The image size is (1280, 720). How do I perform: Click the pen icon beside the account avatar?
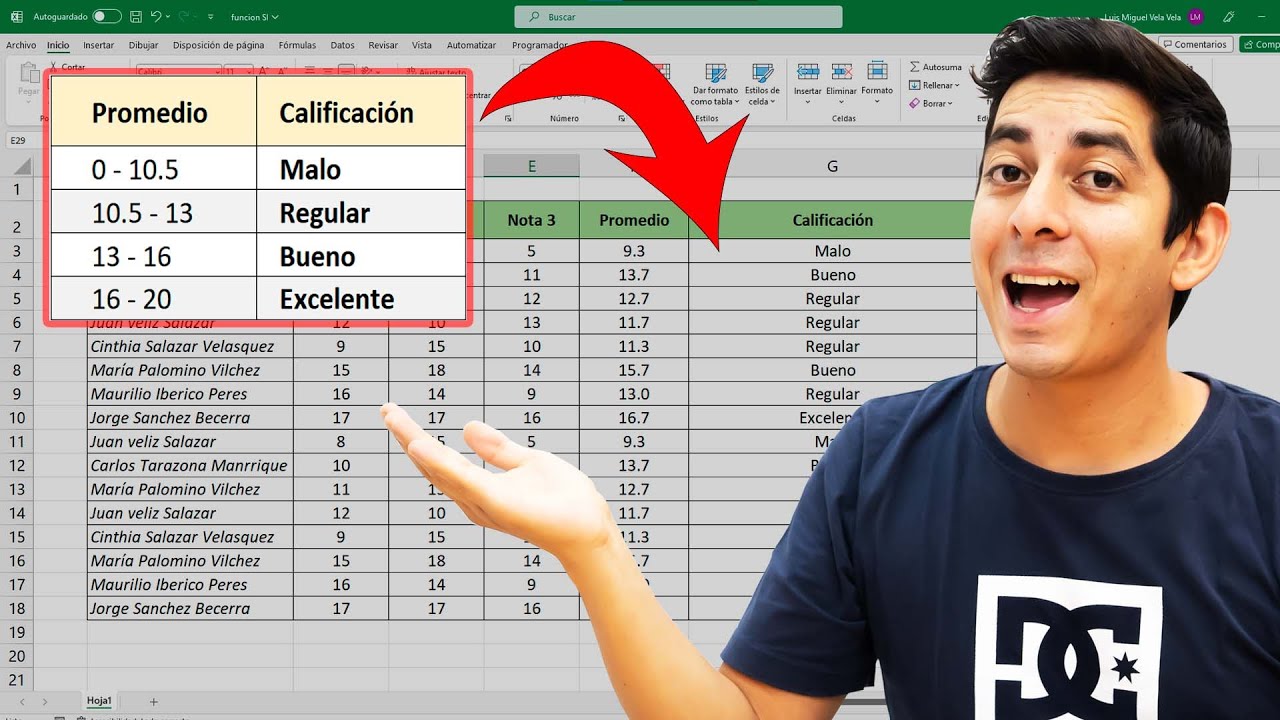point(1229,17)
